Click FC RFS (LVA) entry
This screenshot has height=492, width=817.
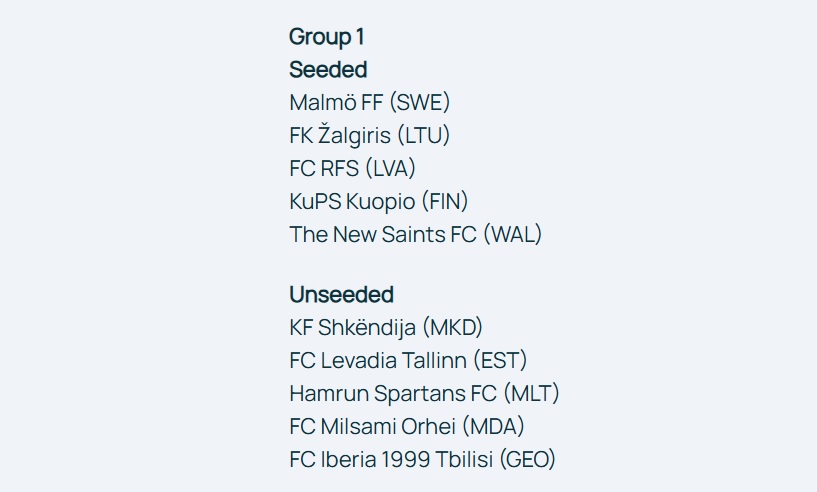coord(352,169)
